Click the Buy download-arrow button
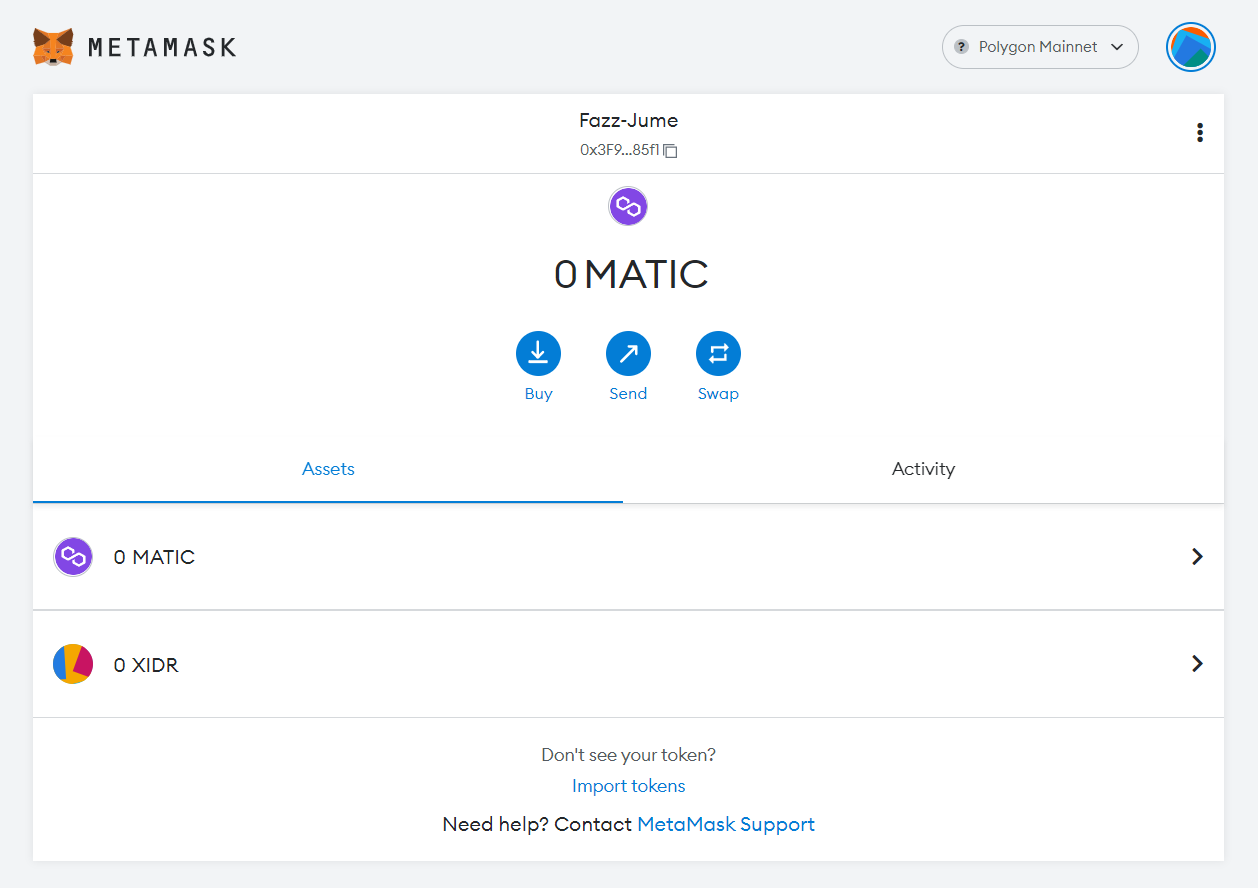The width and height of the screenshot is (1258, 888). coord(538,353)
